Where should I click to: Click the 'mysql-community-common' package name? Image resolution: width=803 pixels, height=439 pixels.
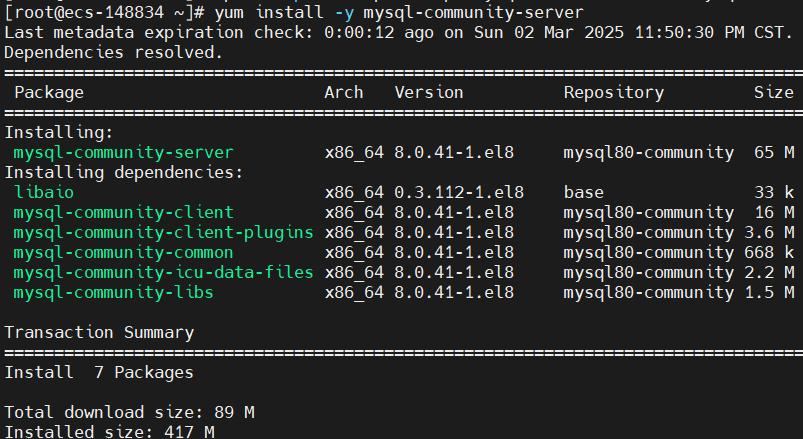123,253
